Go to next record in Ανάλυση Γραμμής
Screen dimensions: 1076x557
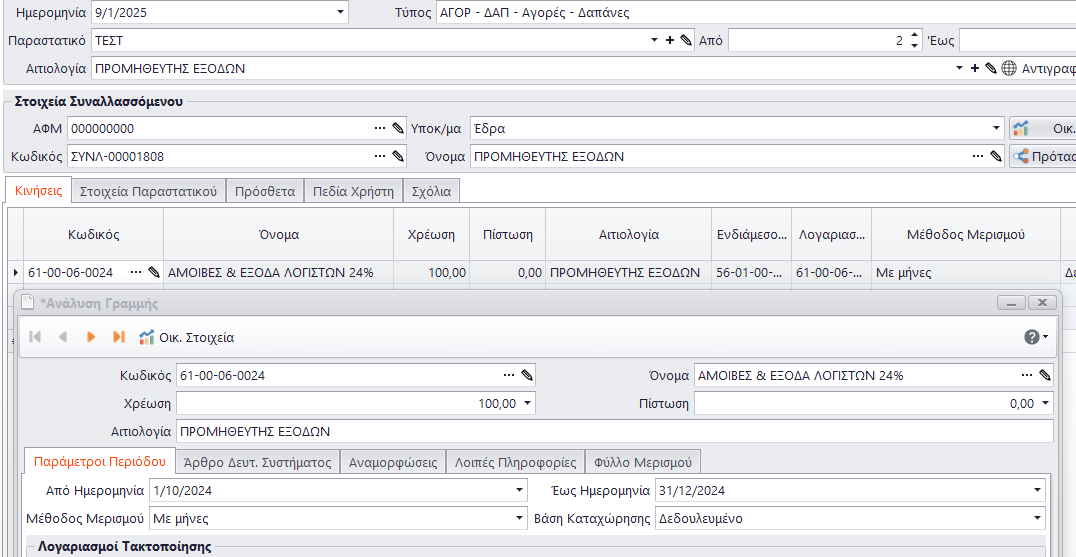(91, 337)
